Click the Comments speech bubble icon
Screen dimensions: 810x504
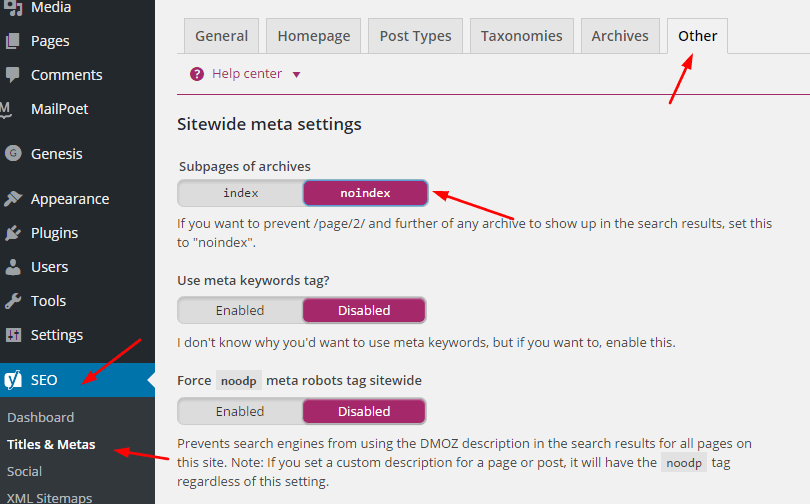12,75
